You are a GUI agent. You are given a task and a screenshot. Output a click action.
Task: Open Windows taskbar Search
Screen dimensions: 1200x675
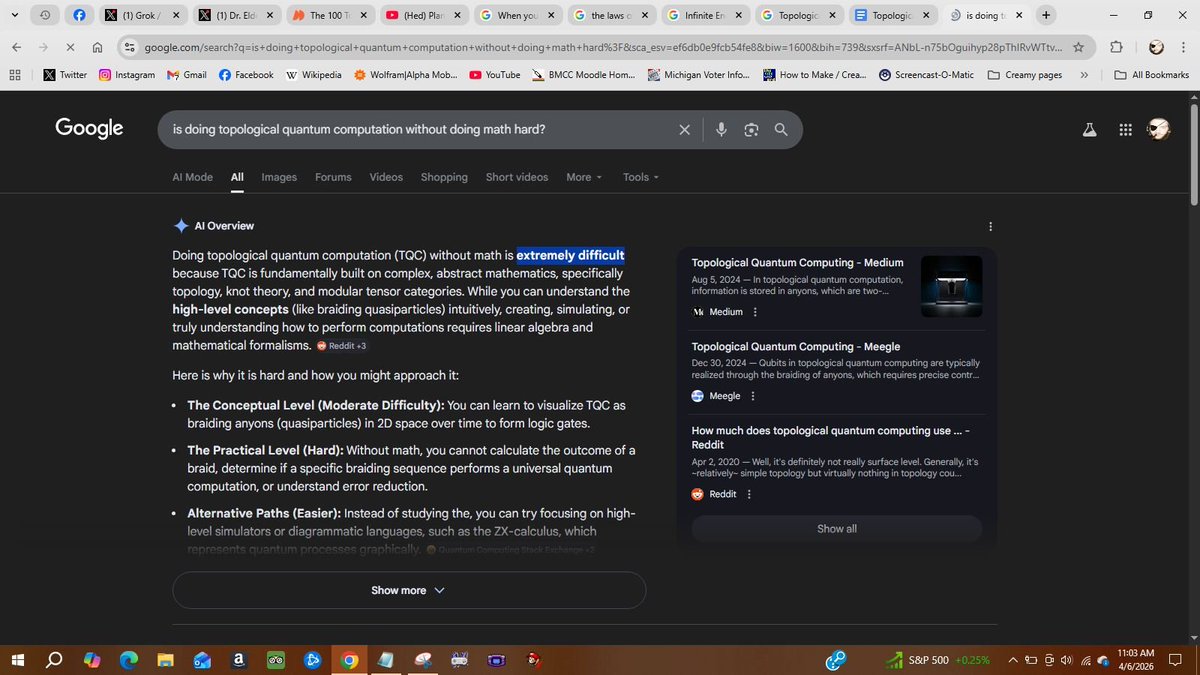coord(55,660)
